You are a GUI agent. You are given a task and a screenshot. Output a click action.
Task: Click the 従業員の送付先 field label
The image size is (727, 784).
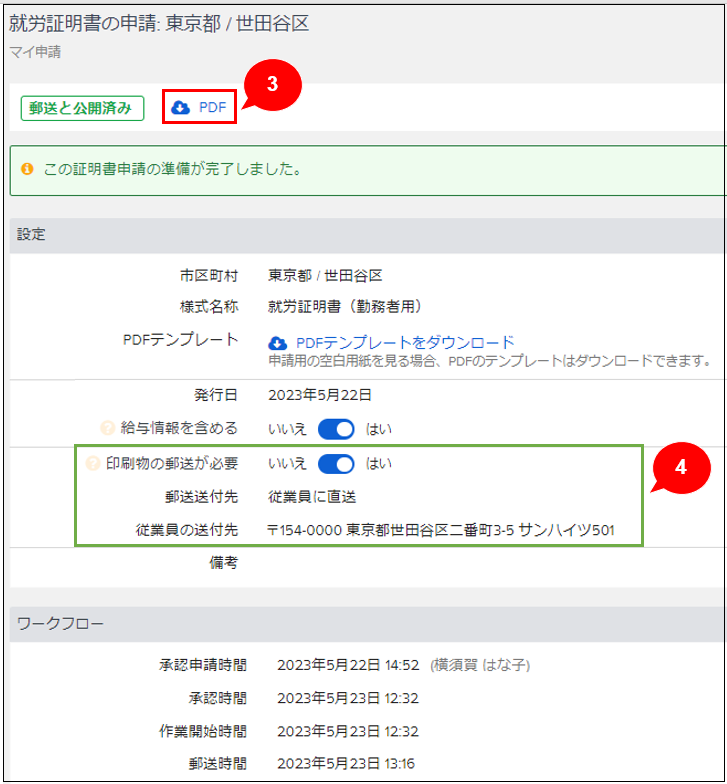(x=186, y=530)
